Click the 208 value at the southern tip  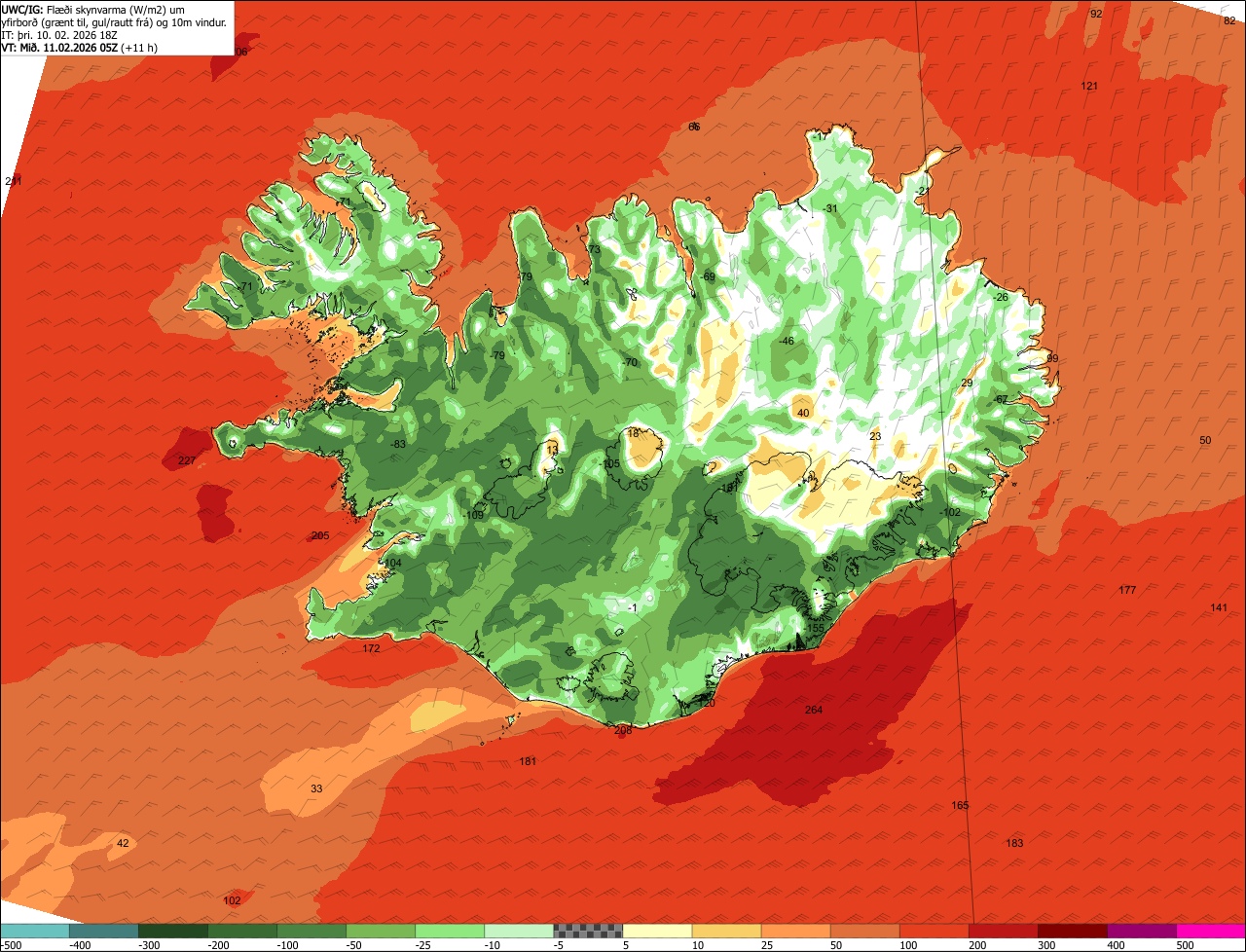(x=623, y=729)
